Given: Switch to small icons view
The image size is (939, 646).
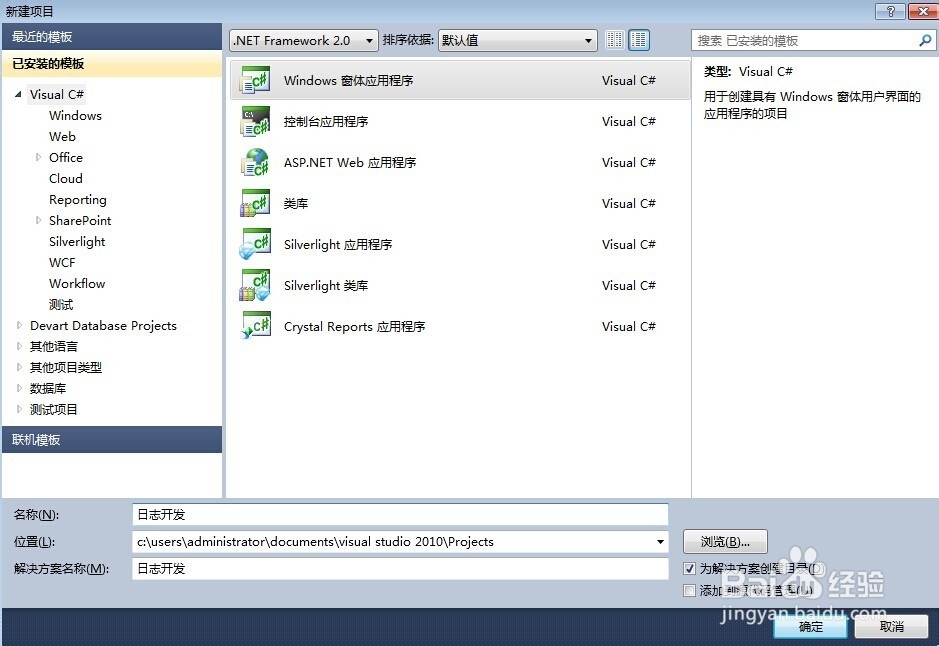Looking at the screenshot, I should (x=614, y=40).
